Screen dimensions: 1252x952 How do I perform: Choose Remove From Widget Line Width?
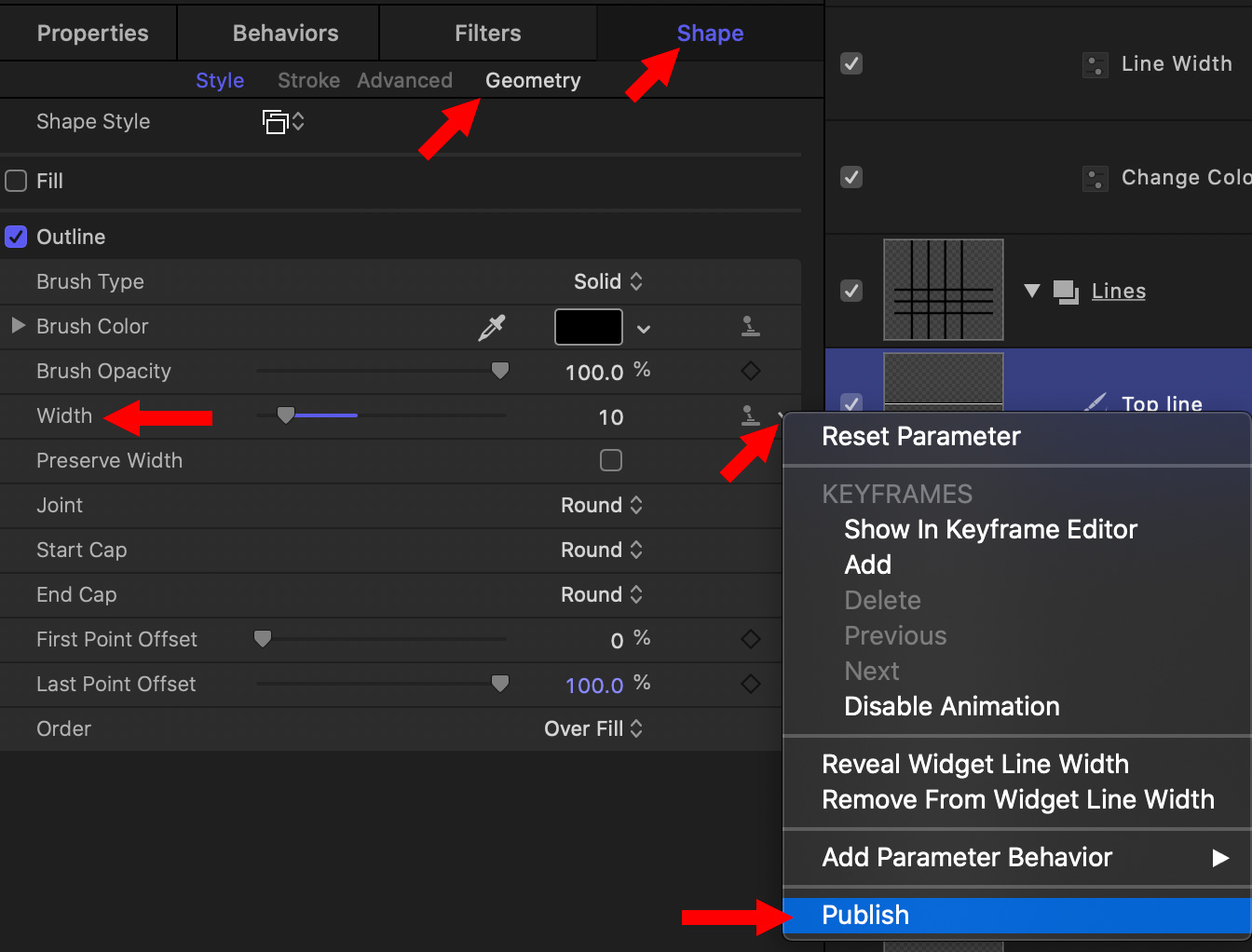click(x=1017, y=800)
